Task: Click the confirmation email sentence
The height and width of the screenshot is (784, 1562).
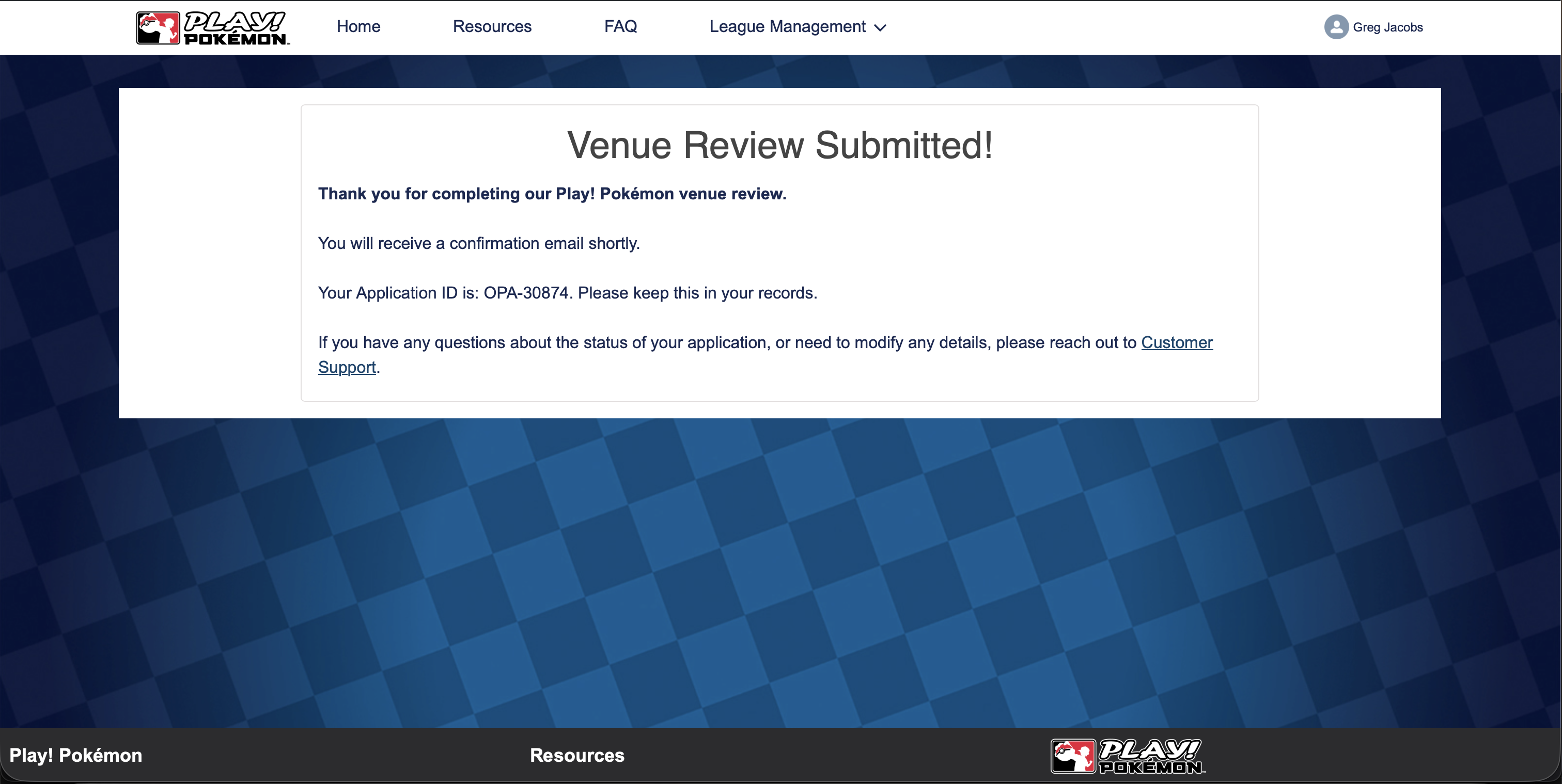Action: (x=478, y=244)
